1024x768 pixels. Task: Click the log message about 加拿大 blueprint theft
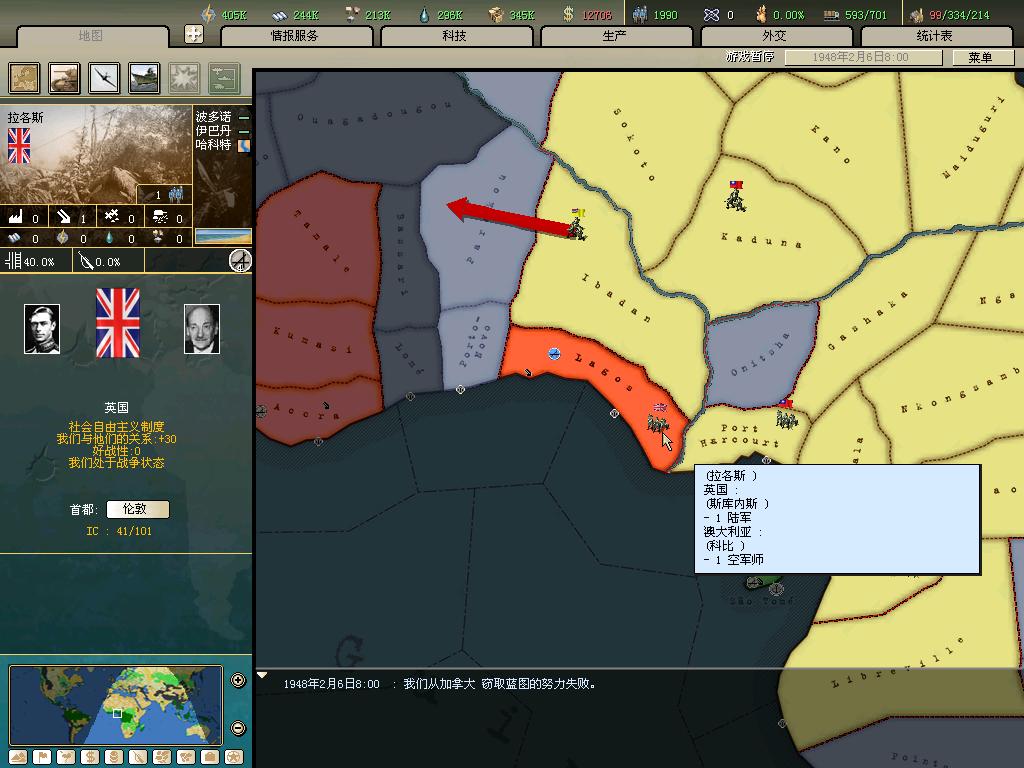[x=440, y=684]
